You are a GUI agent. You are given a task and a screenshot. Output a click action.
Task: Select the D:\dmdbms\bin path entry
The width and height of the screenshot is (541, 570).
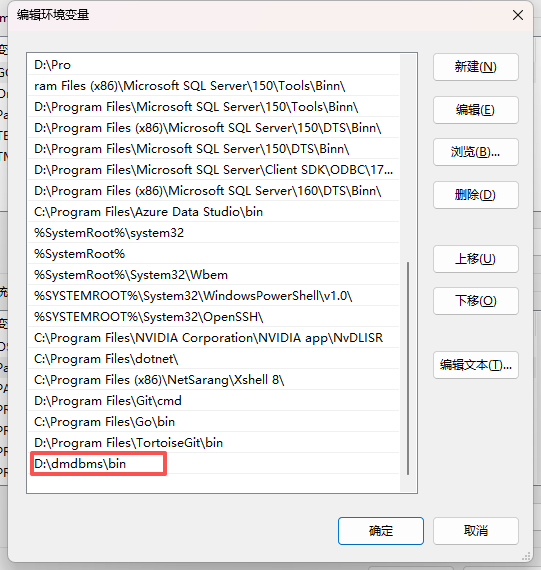click(214, 463)
